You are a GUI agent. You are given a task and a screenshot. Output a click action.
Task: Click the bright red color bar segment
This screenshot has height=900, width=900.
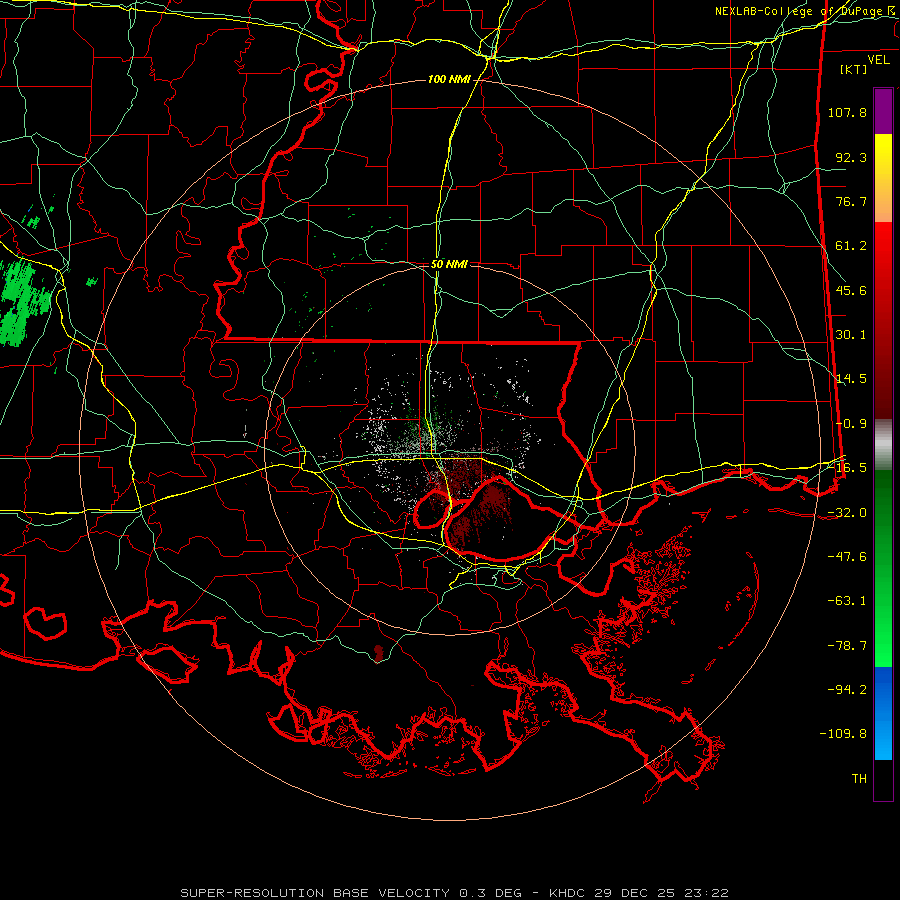pos(883,253)
